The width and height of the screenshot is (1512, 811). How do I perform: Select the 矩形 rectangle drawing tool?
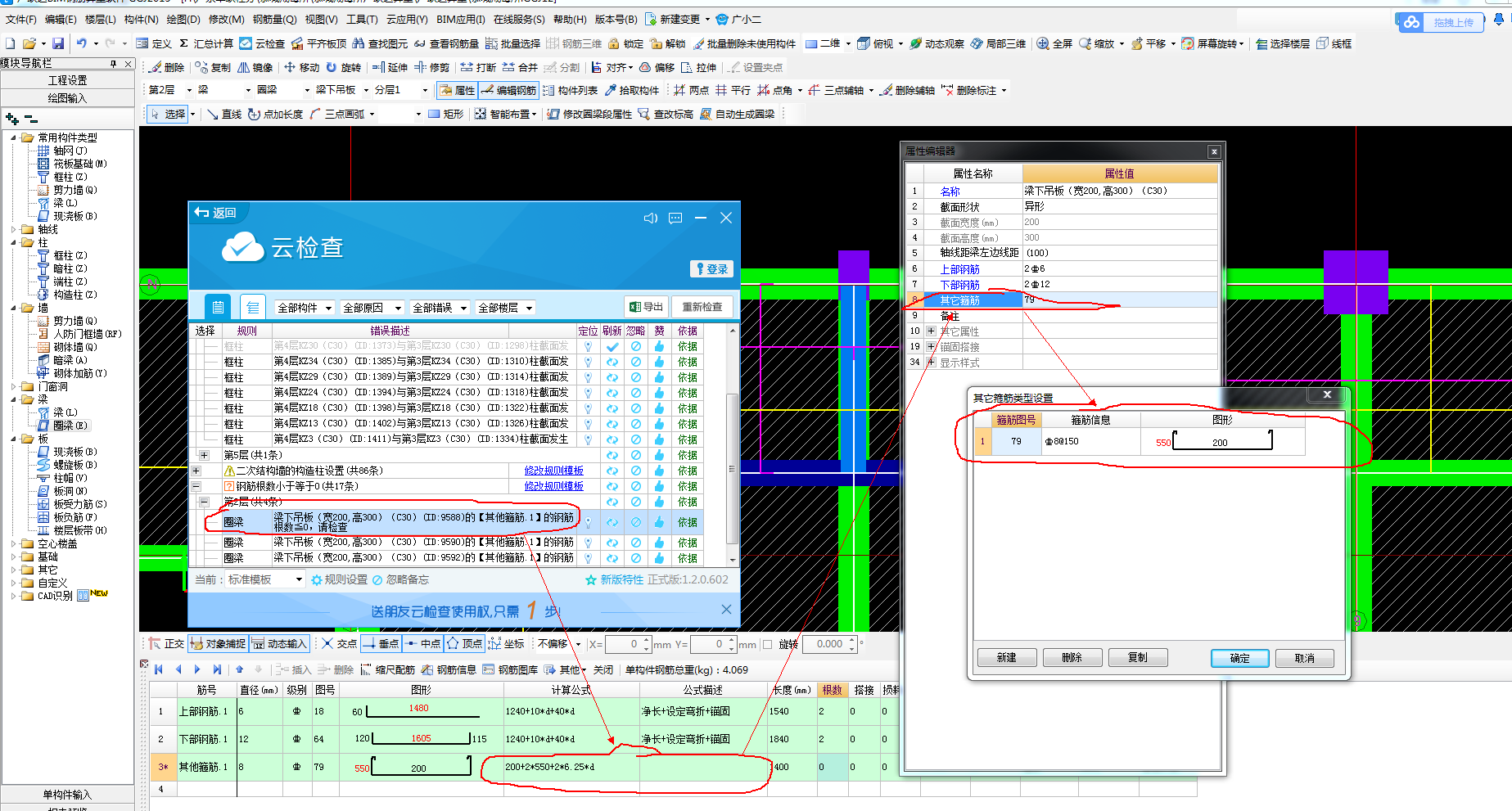pyautogui.click(x=446, y=114)
